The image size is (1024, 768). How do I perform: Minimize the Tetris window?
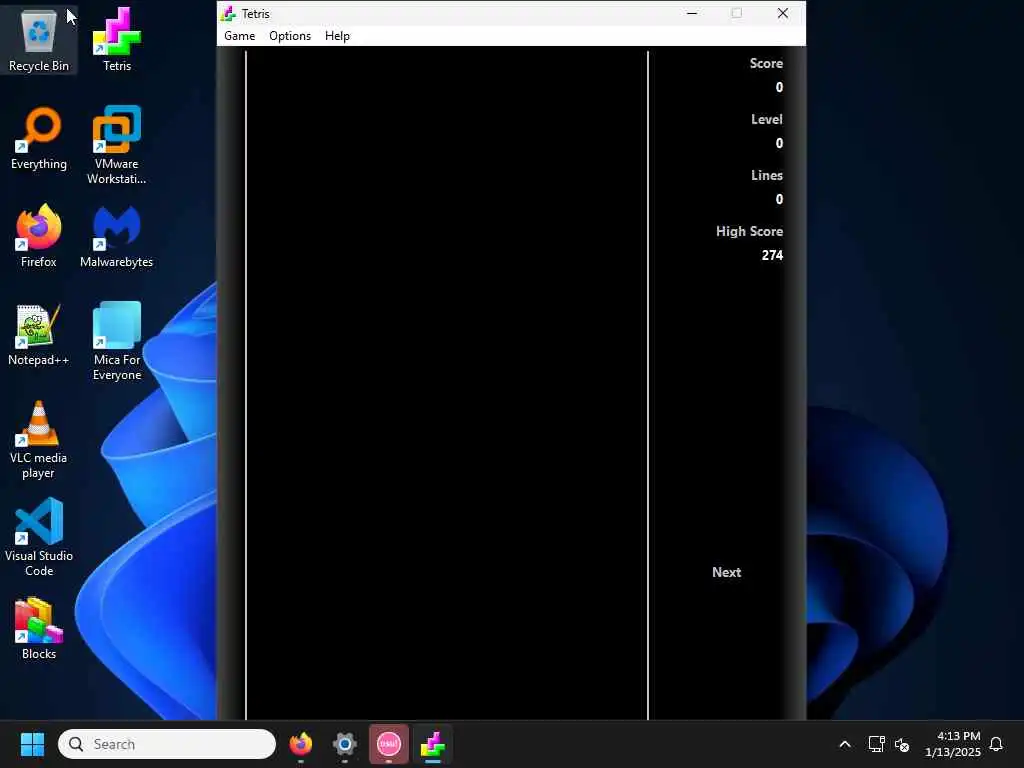[x=692, y=13]
